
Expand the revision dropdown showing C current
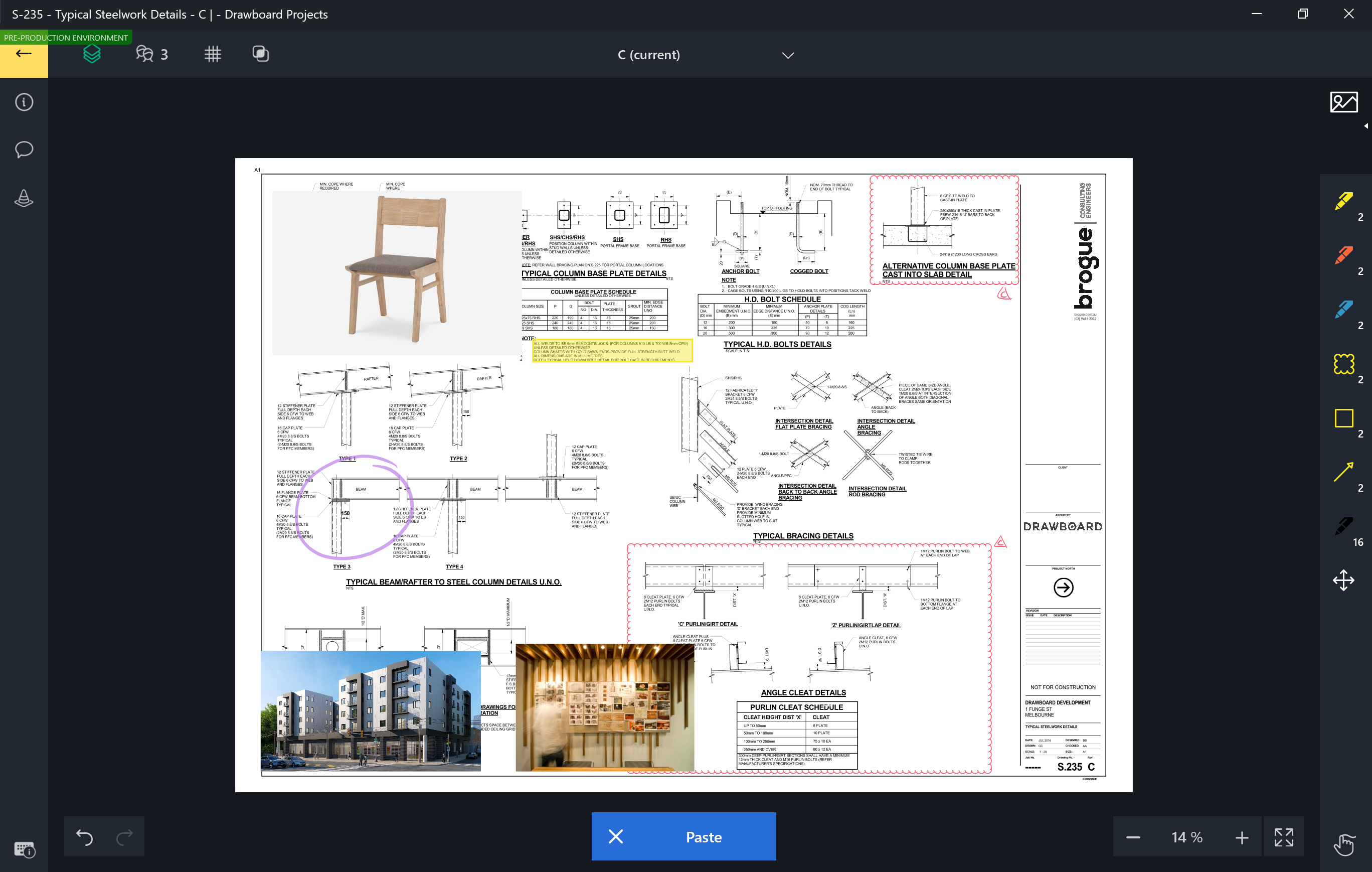tap(785, 55)
